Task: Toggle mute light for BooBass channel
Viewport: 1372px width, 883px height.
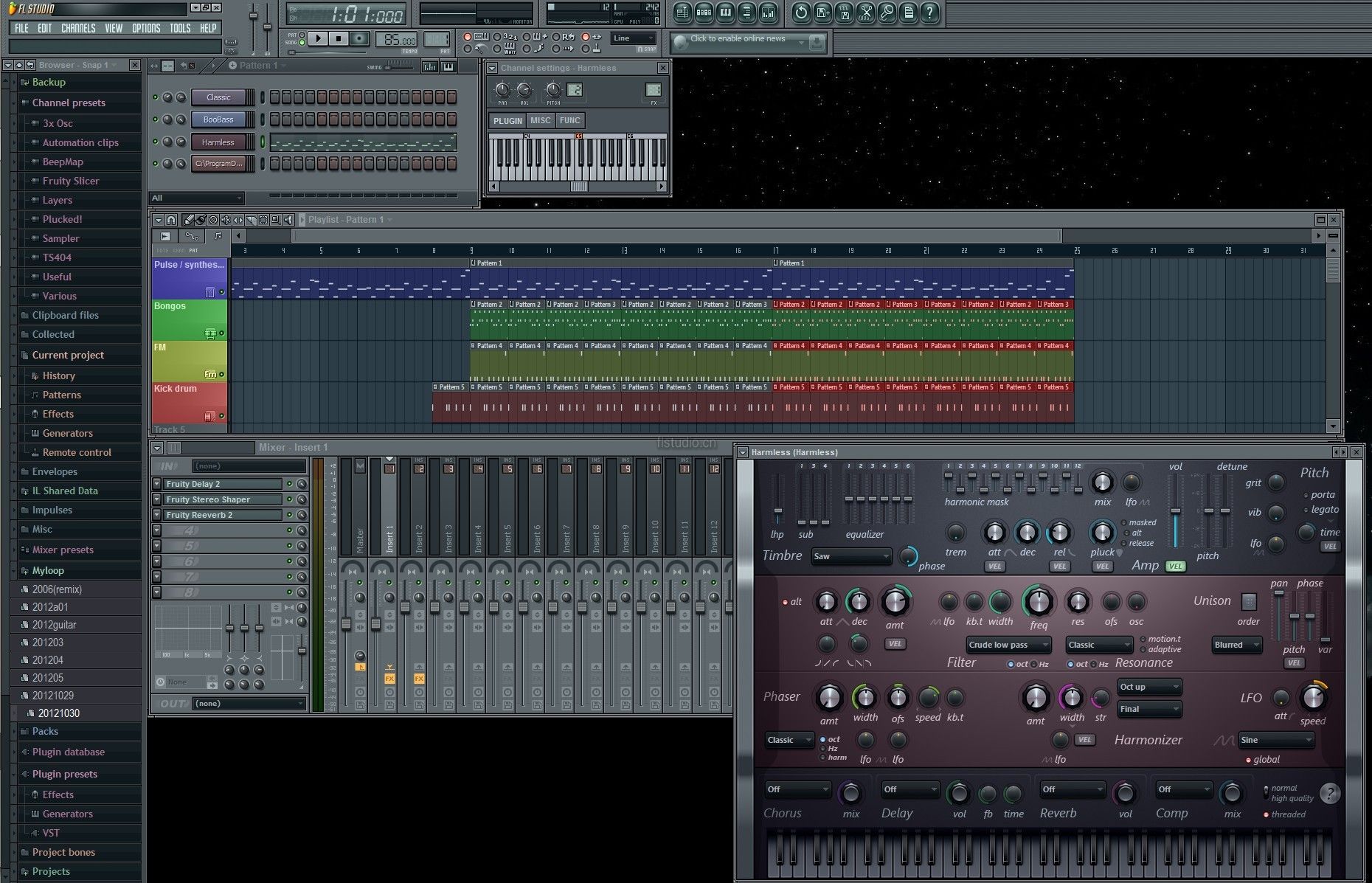Action: (155, 120)
